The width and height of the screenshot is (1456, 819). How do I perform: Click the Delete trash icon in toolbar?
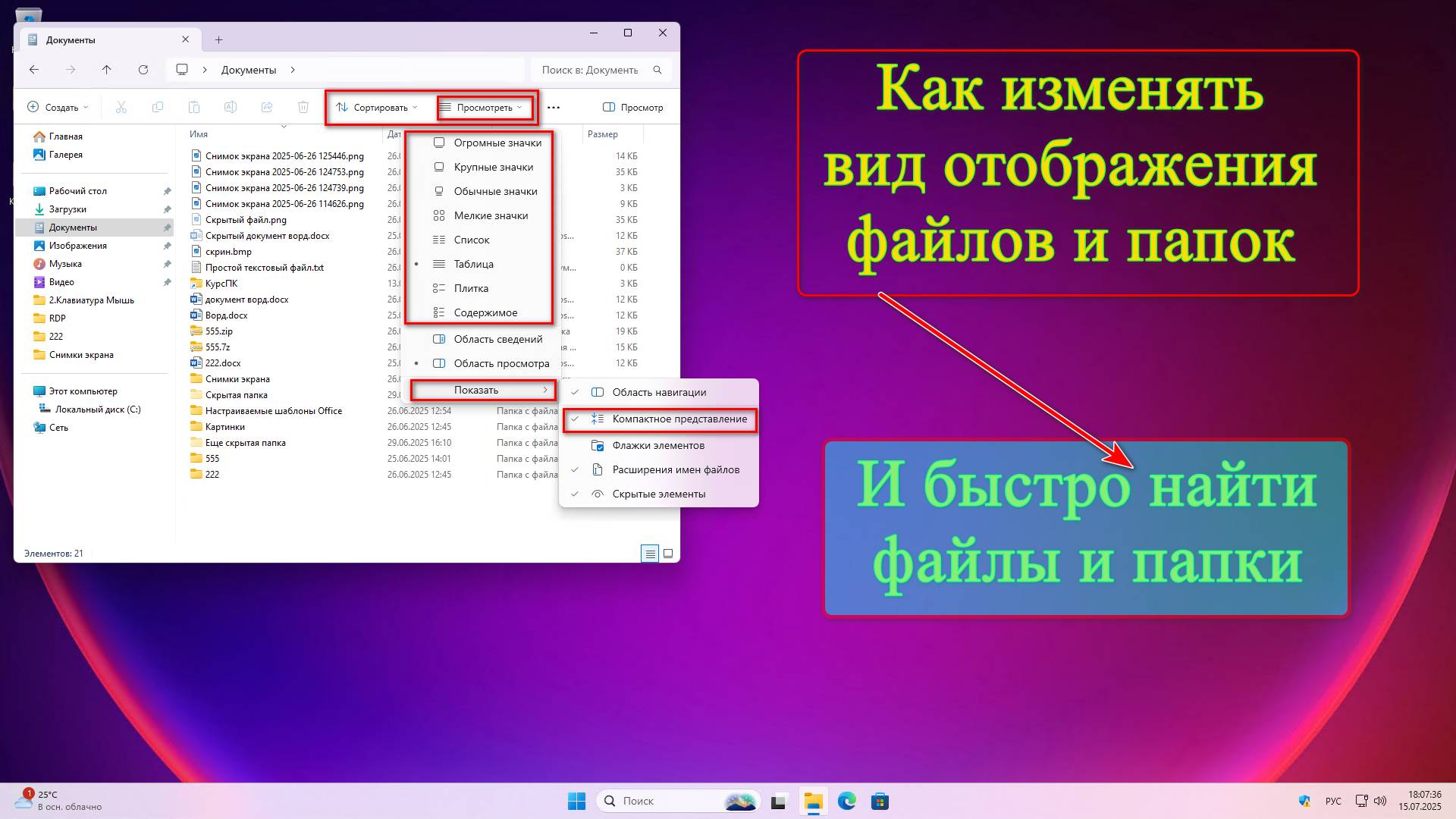pos(303,108)
